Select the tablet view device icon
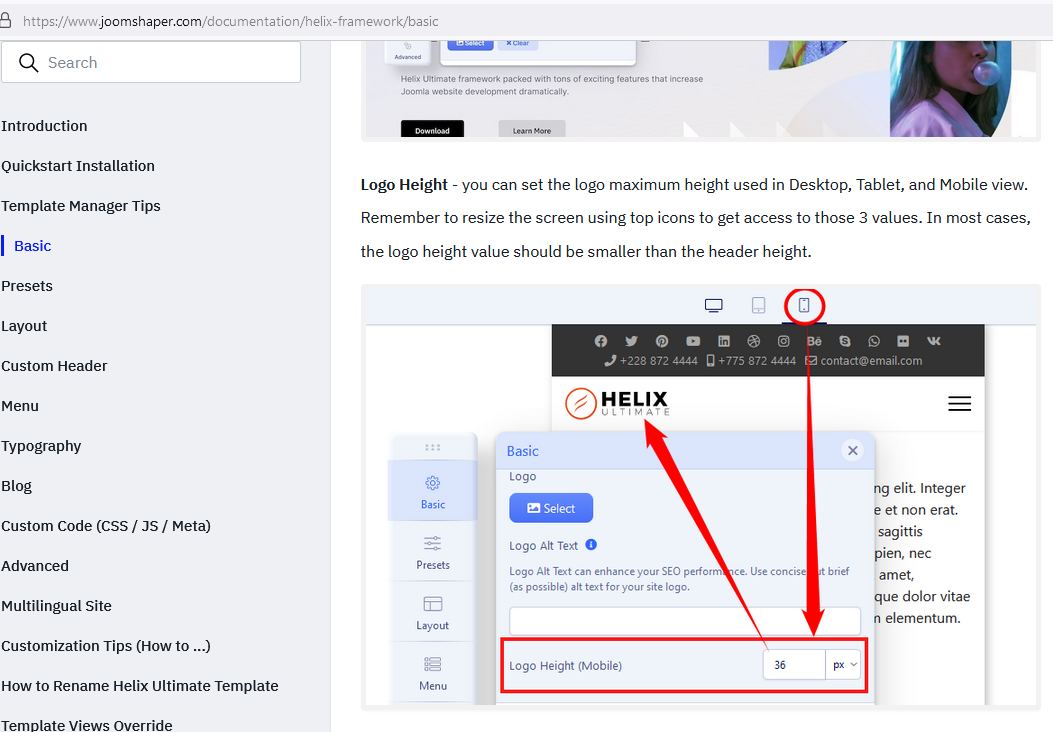Image resolution: width=1053 pixels, height=732 pixels. [x=758, y=305]
